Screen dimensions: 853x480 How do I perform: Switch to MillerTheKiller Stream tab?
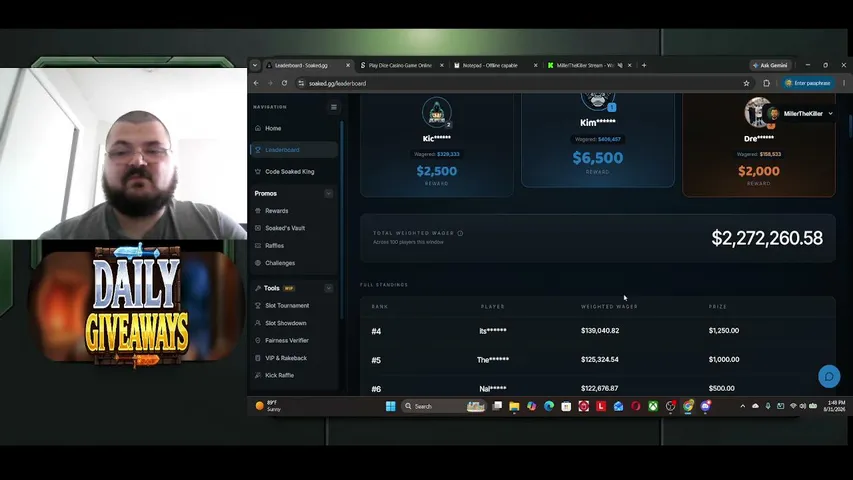pyautogui.click(x=585, y=65)
